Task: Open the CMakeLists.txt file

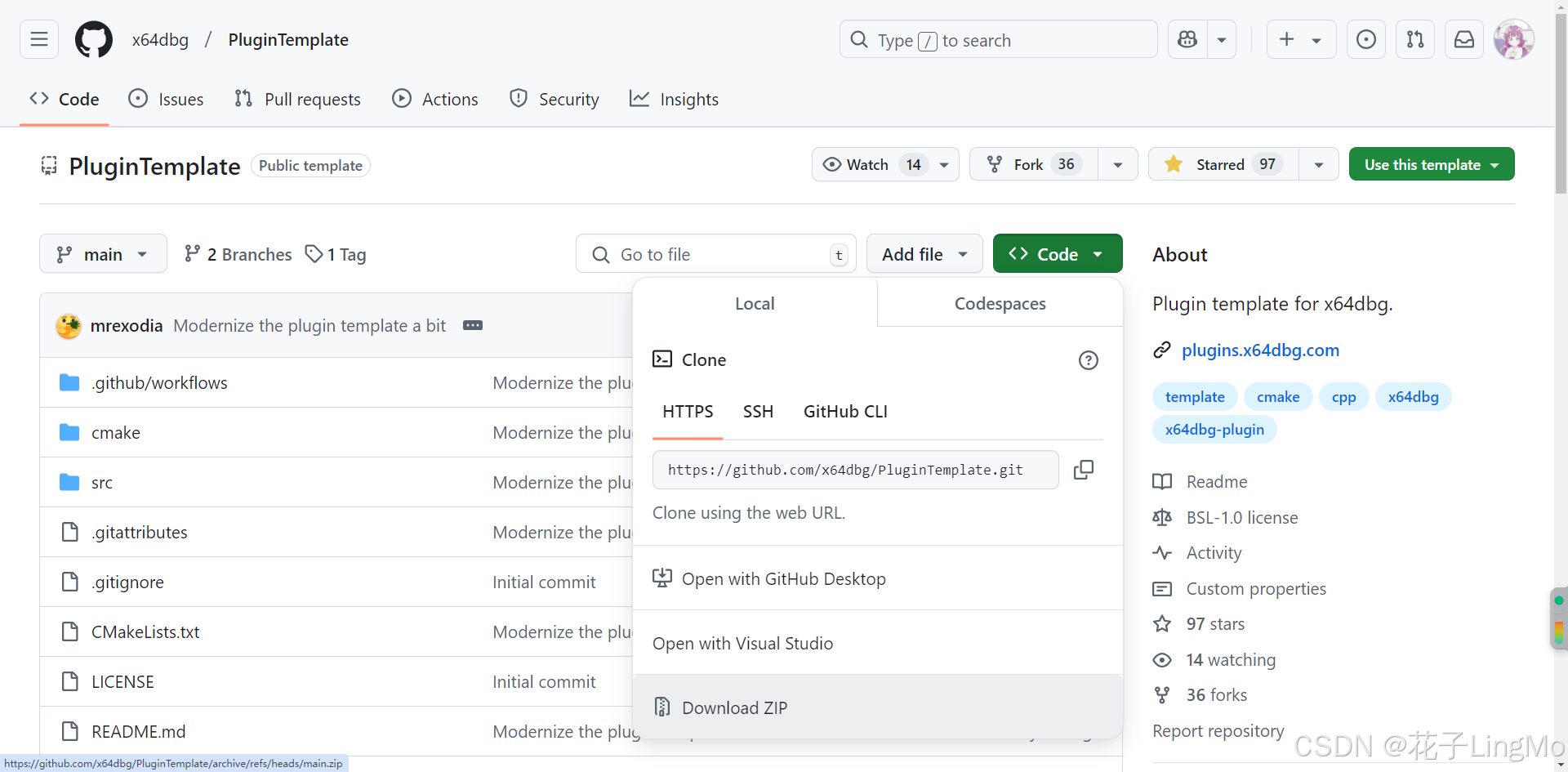Action: (x=145, y=632)
